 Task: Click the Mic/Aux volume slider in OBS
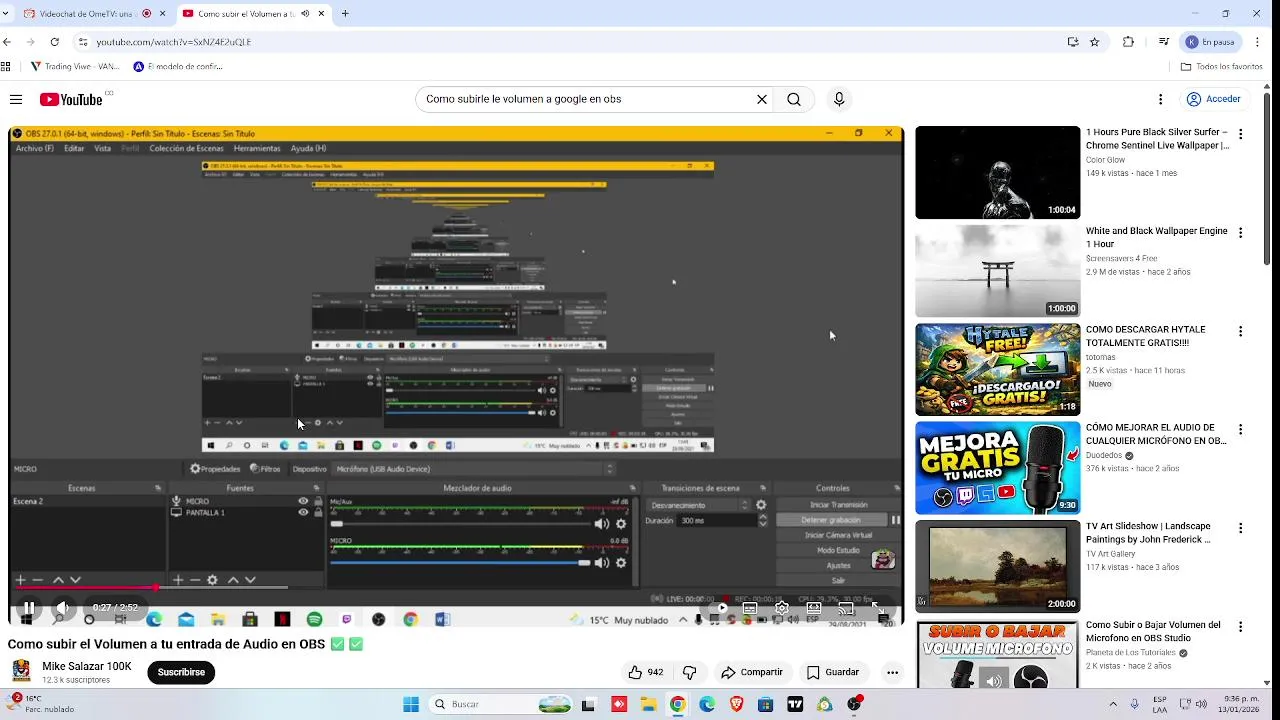460,524
